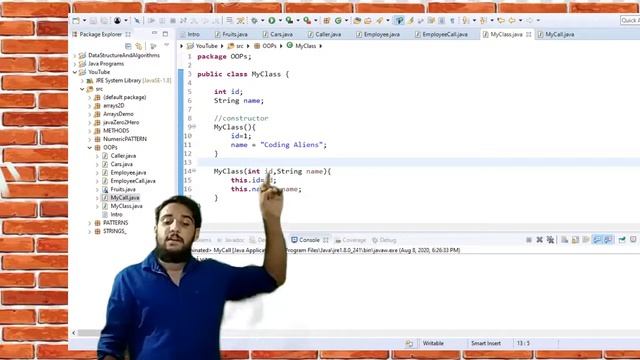The image size is (640, 360).
Task: Click the Save All toolbar icon
Action: click(104, 20)
